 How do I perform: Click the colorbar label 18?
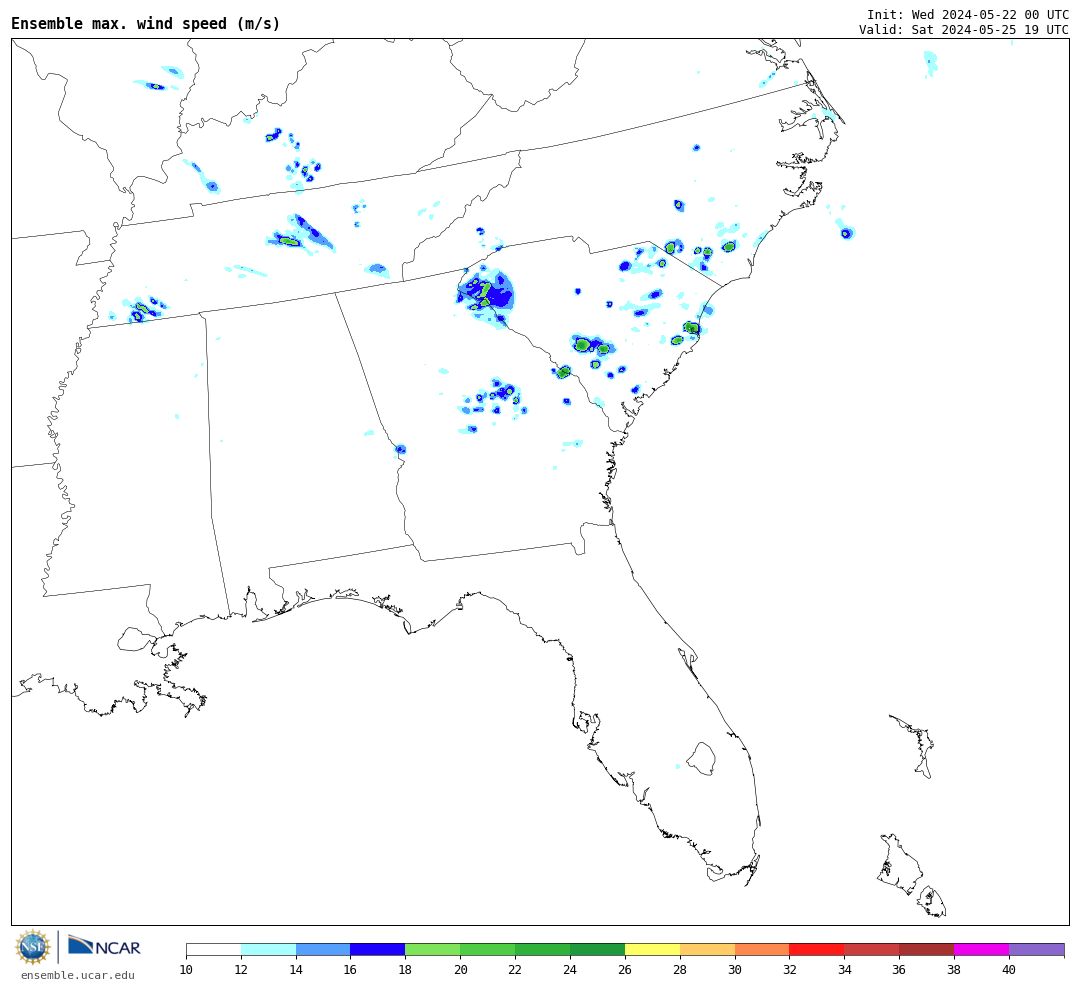point(405,969)
